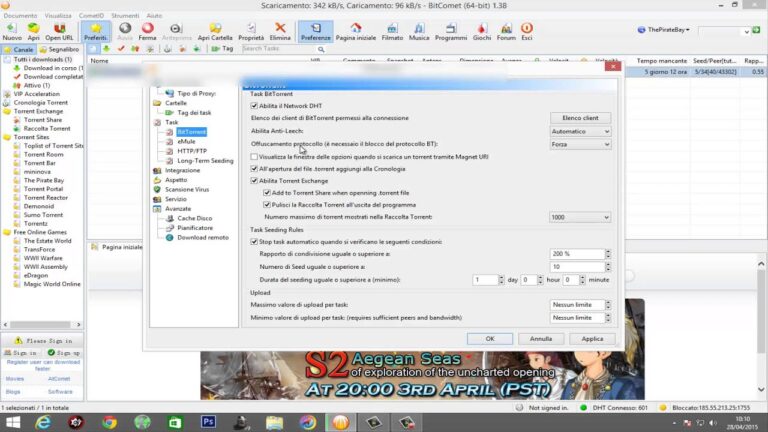Open max torrent 1000 dropdown
This screenshot has height=432, width=768.
click(x=580, y=217)
